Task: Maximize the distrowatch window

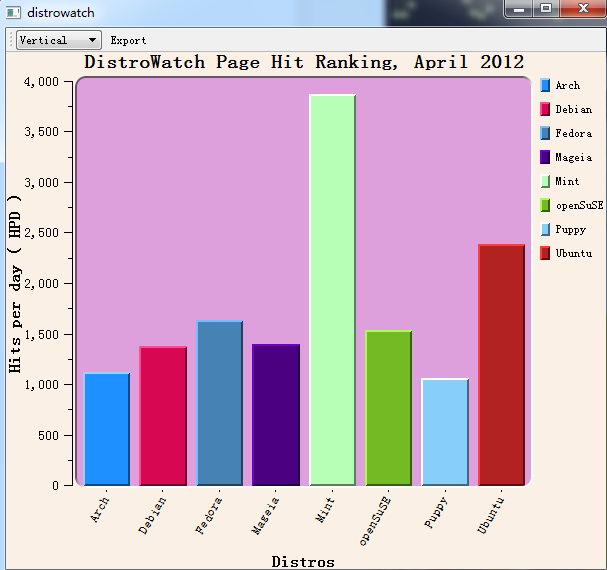Action: [x=546, y=9]
